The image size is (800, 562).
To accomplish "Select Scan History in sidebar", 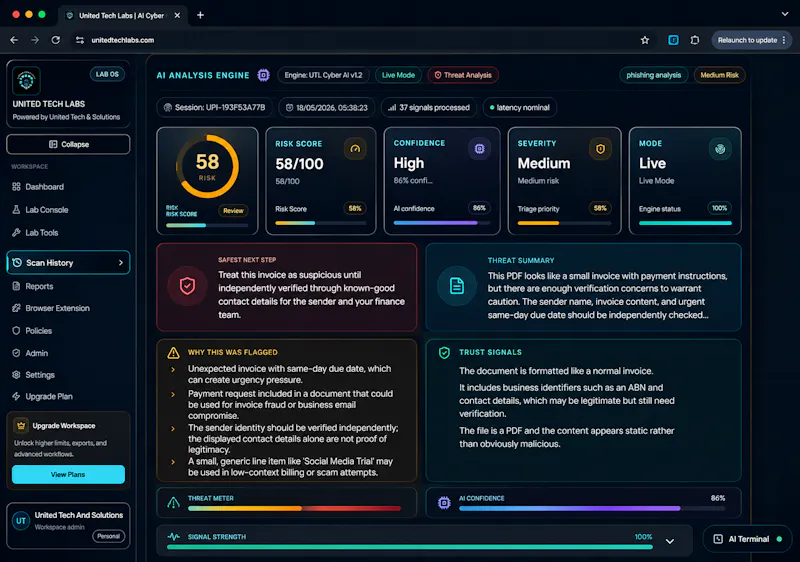I will pyautogui.click(x=68, y=263).
